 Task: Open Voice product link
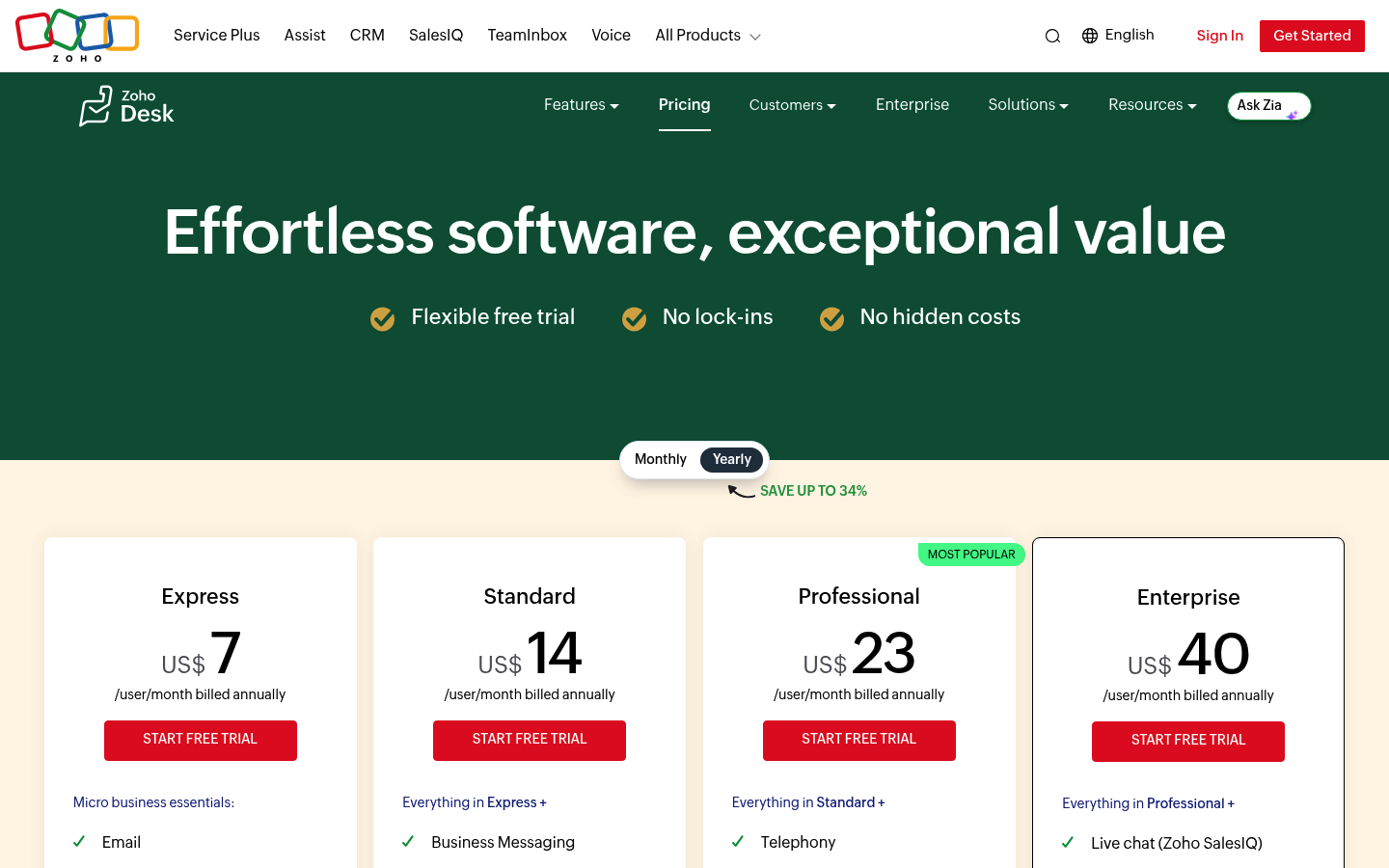(x=611, y=36)
